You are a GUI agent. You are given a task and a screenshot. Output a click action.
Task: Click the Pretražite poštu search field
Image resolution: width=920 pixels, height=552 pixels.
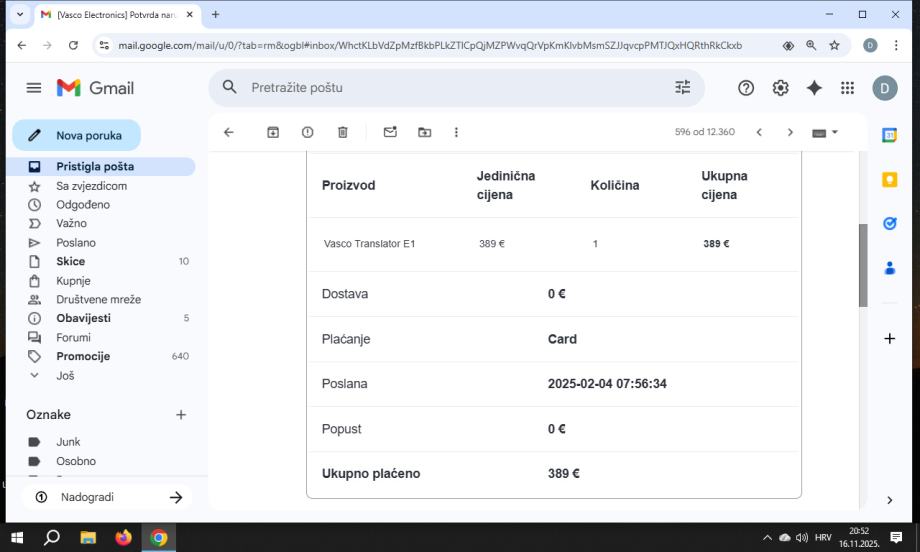pos(456,88)
